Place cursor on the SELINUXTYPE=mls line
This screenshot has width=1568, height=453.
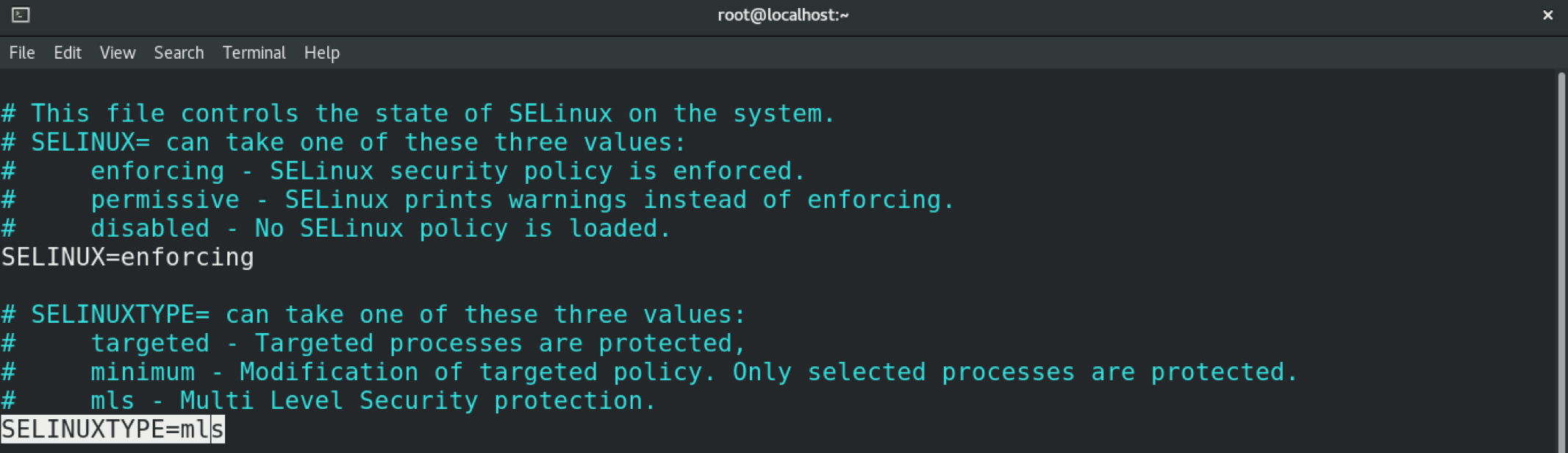(x=112, y=429)
